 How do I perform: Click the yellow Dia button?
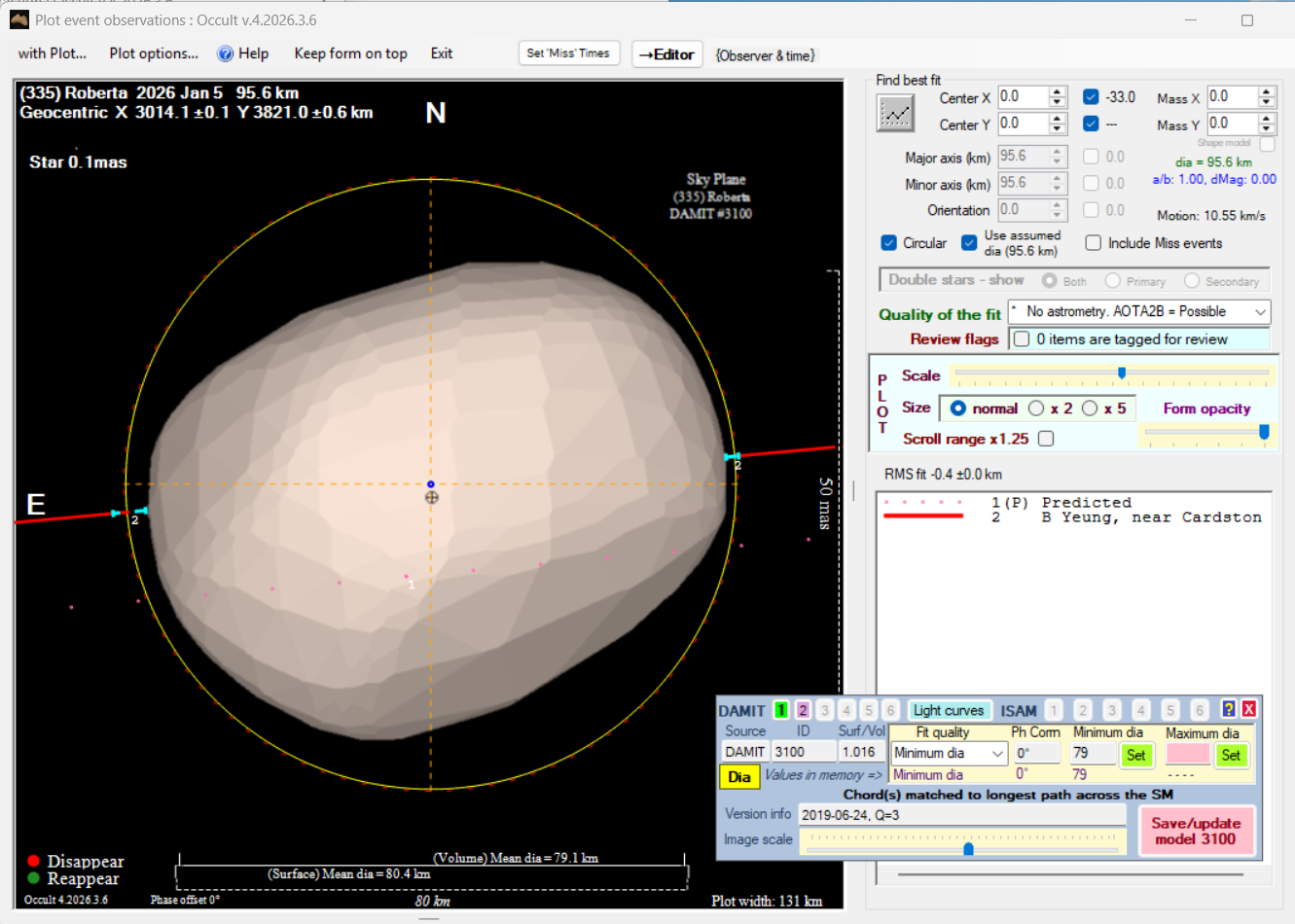739,776
